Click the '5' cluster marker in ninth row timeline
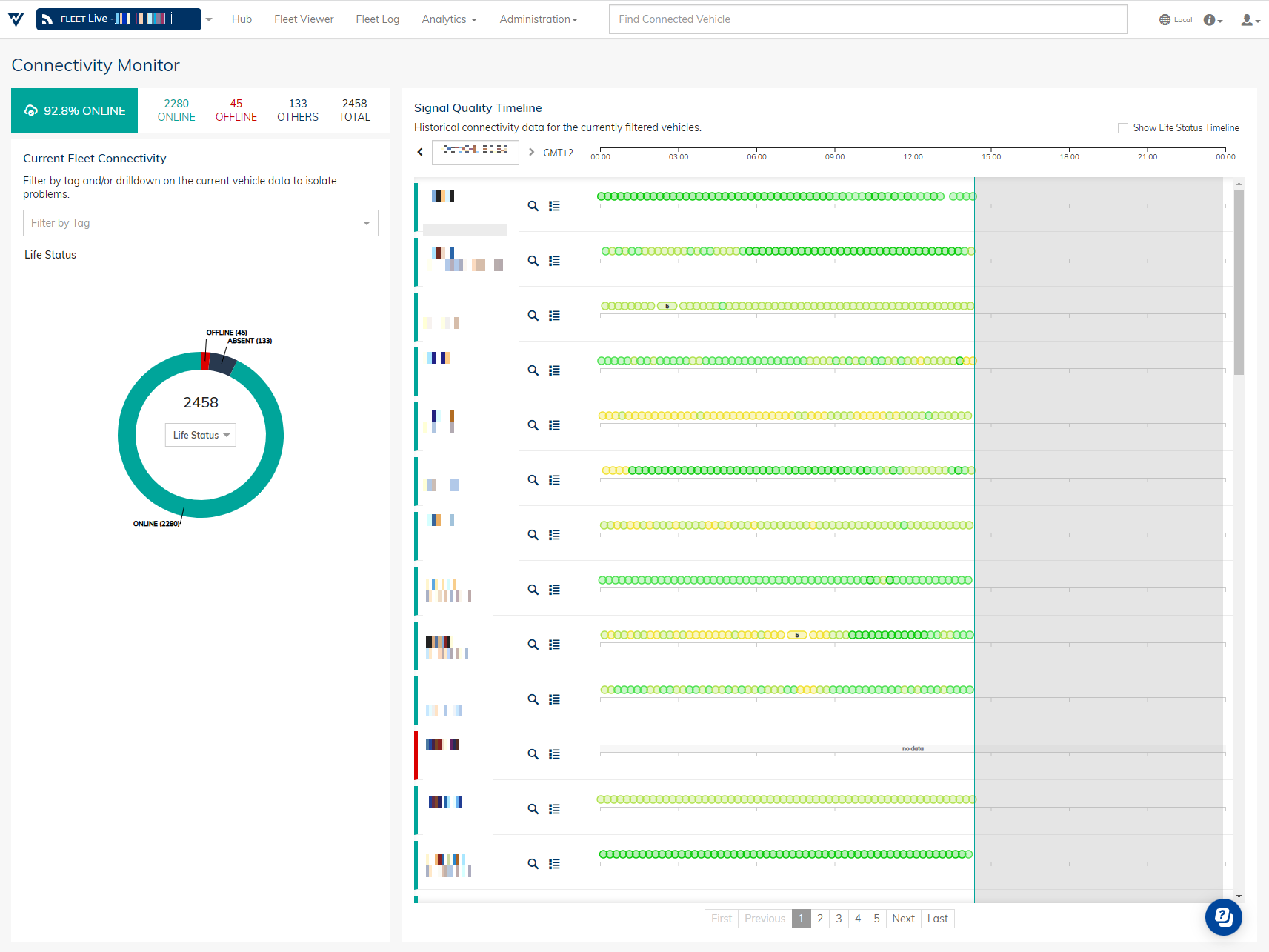1269x952 pixels. click(796, 635)
